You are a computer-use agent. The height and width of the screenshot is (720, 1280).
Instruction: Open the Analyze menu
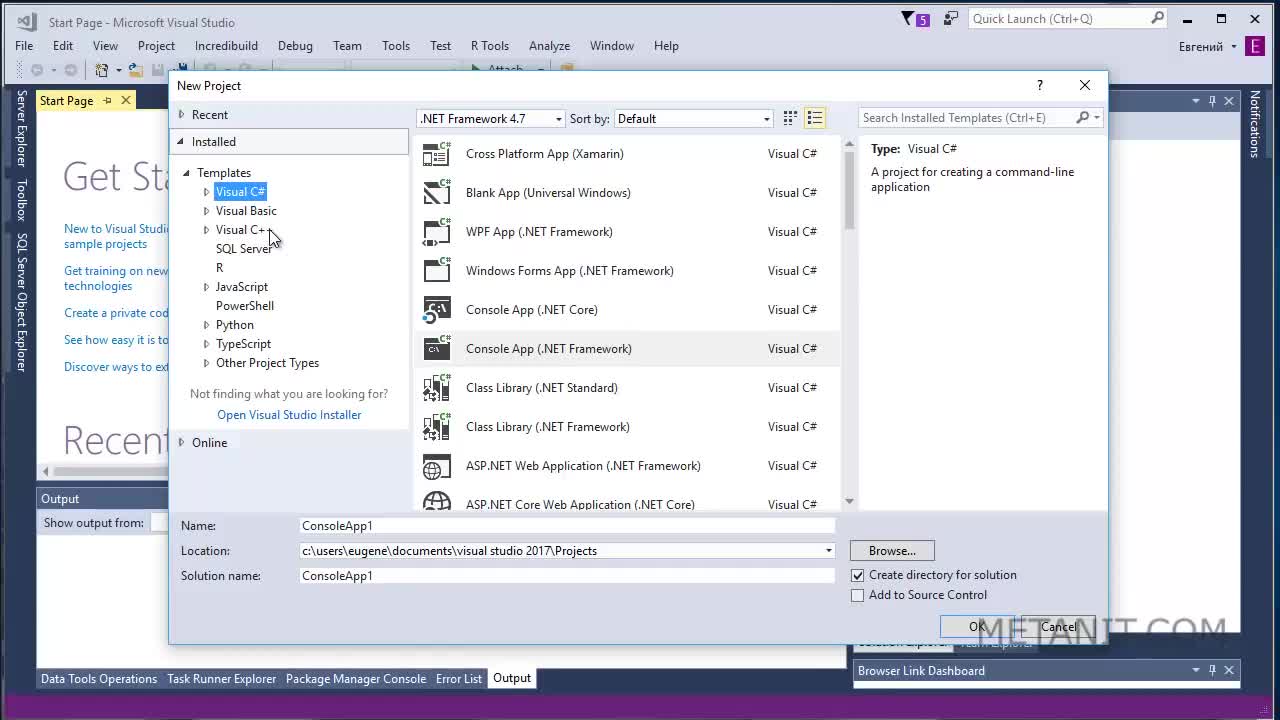(549, 46)
